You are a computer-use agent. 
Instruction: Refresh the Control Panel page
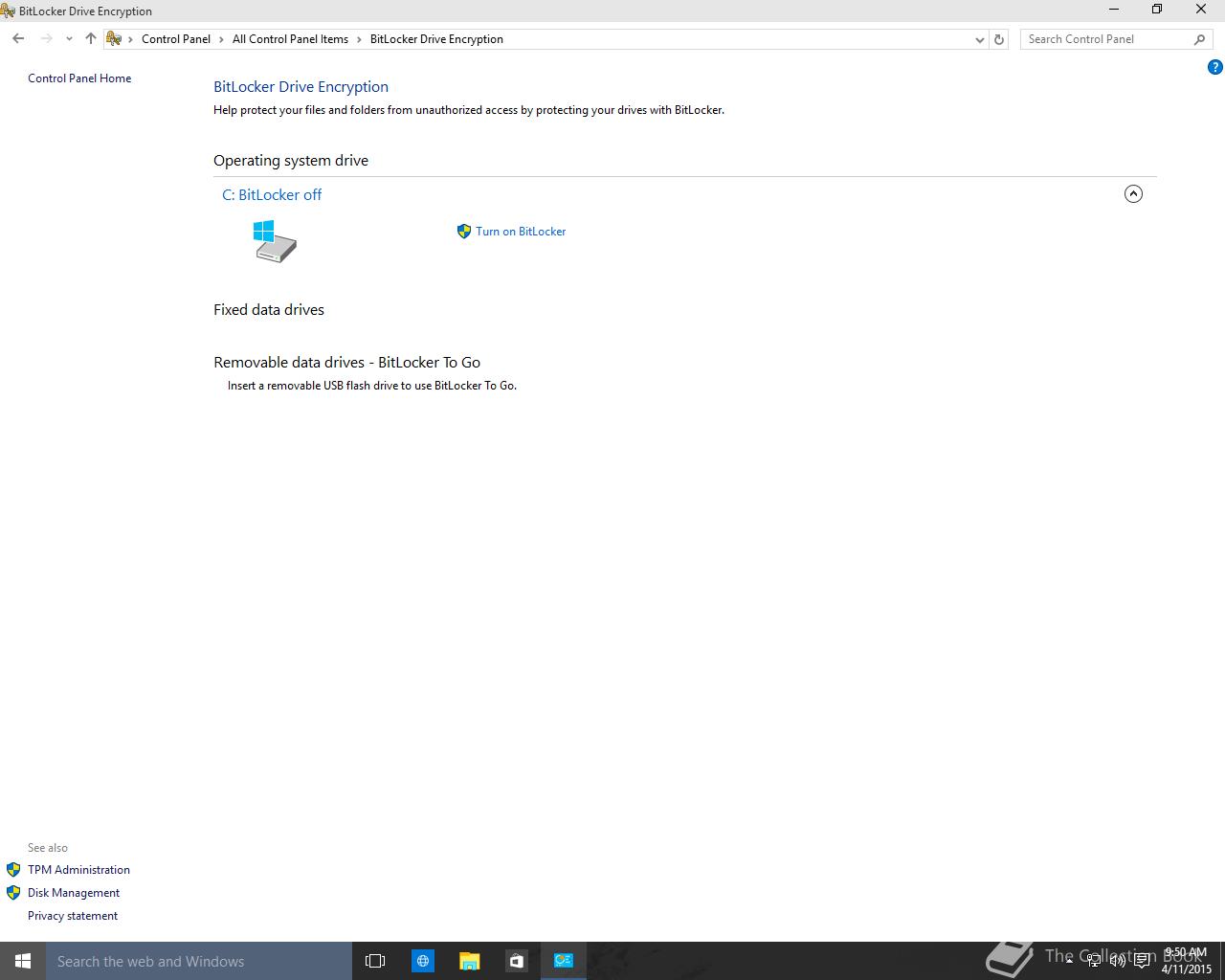(x=999, y=39)
